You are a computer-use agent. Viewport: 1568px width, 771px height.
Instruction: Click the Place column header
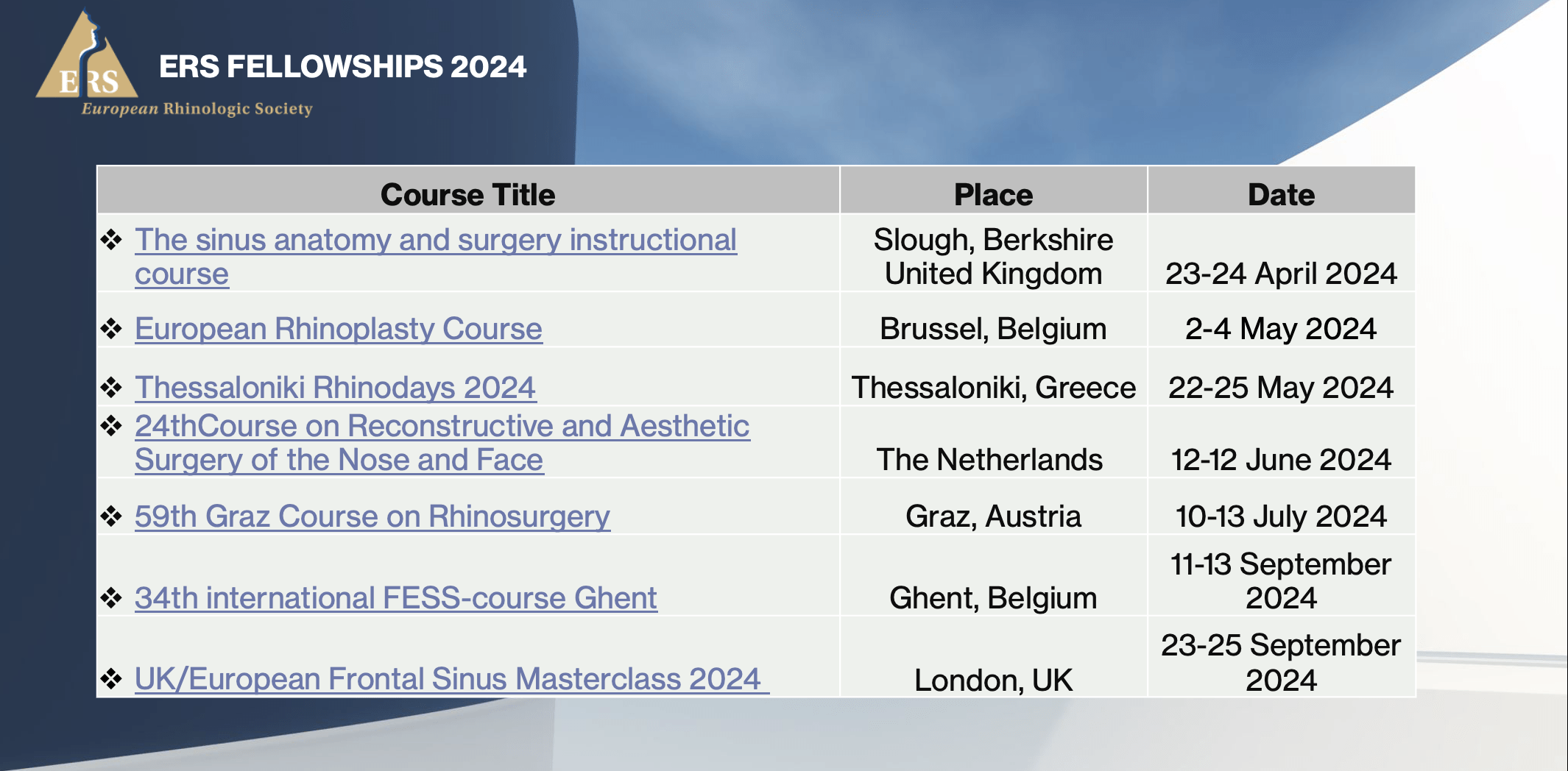point(993,194)
